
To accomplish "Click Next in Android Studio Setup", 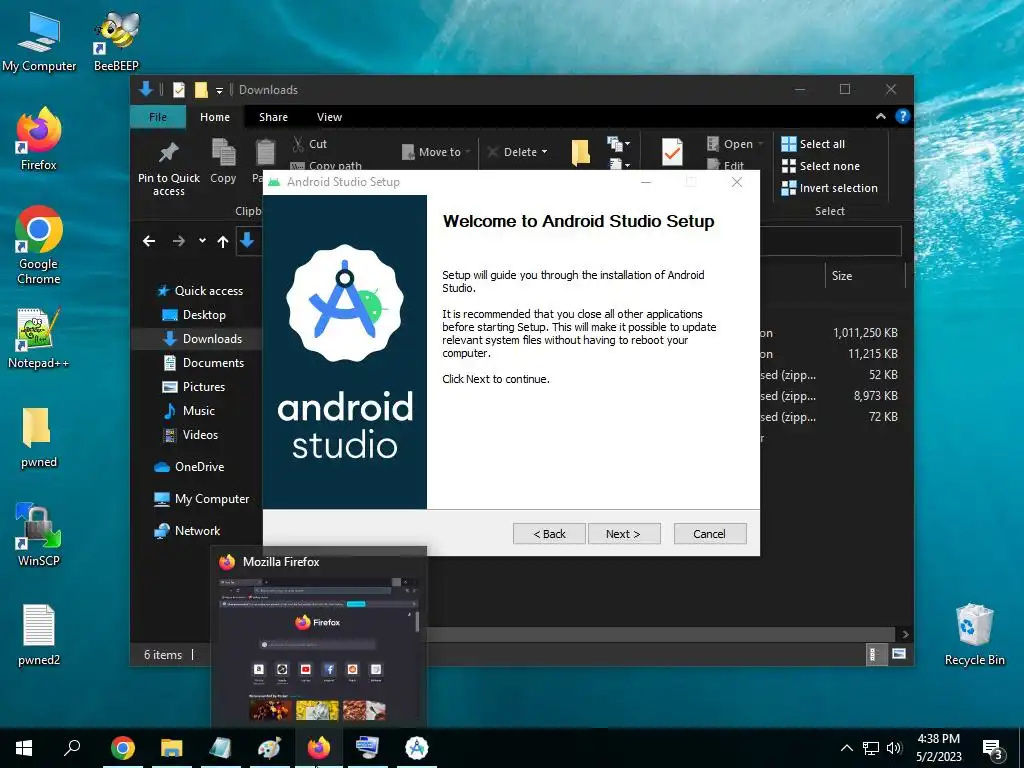I will [x=624, y=534].
